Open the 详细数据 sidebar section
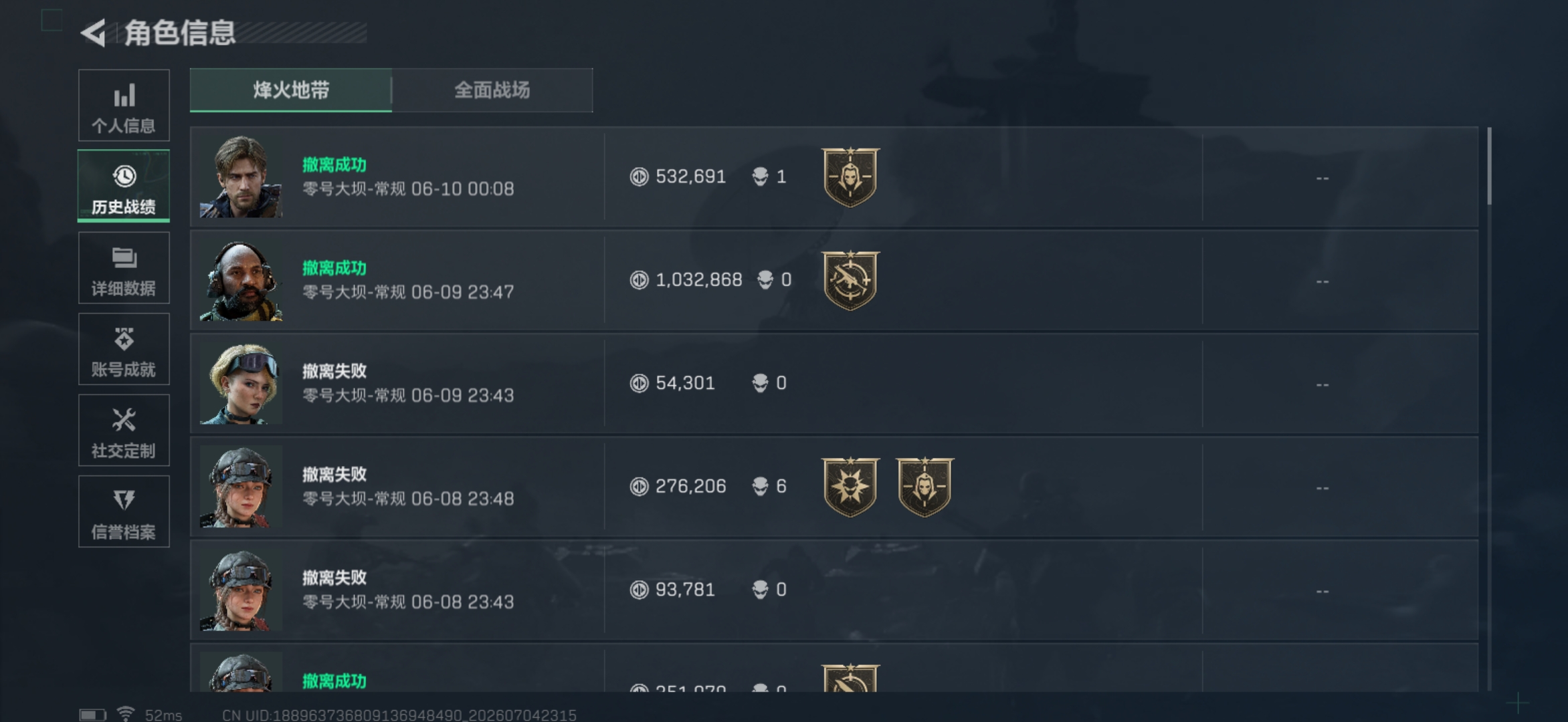1568x722 pixels. tap(124, 268)
